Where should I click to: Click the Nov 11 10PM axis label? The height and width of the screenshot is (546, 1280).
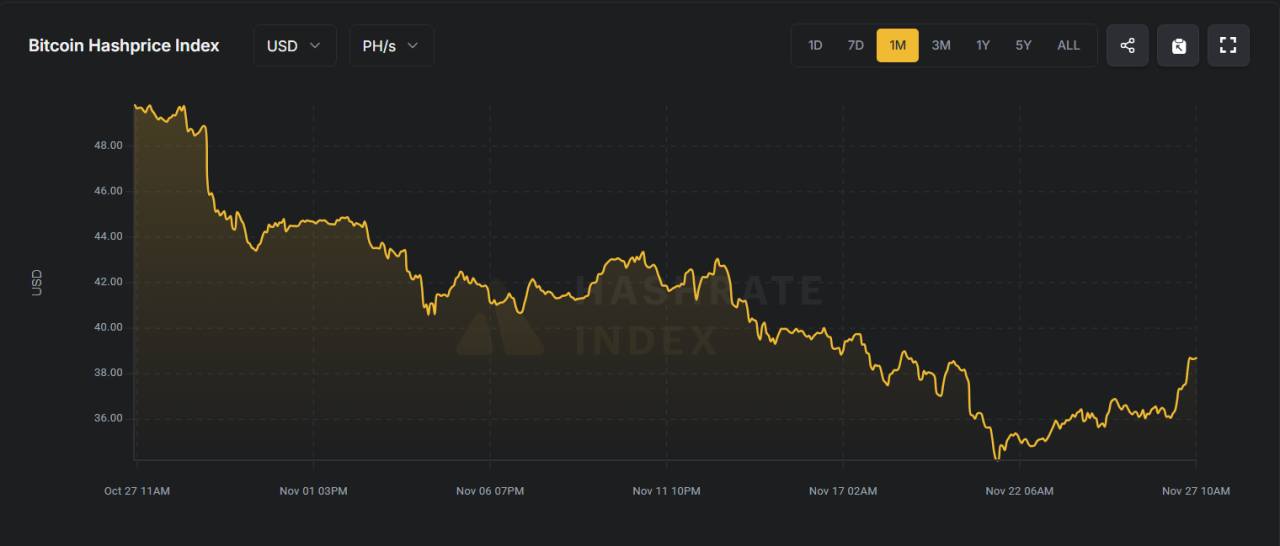click(x=666, y=491)
